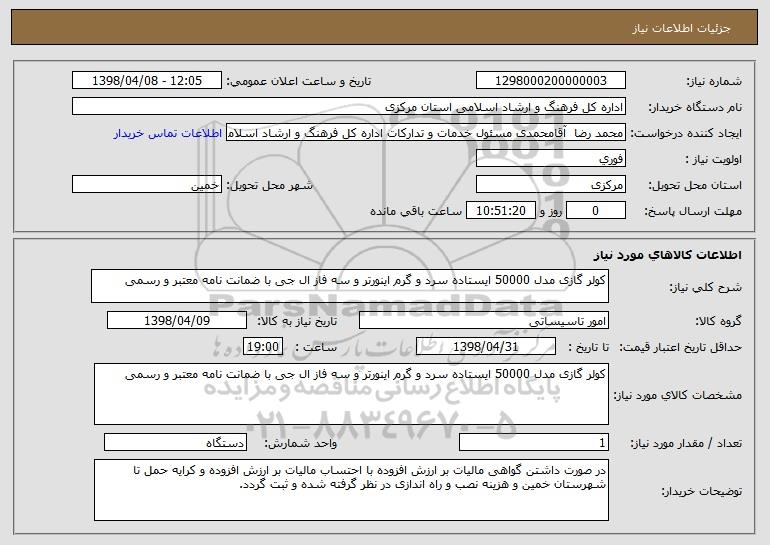This screenshot has height=545, width=770.
Task: Click the مهلت ارسال پاسخ label
Action: click(693, 211)
